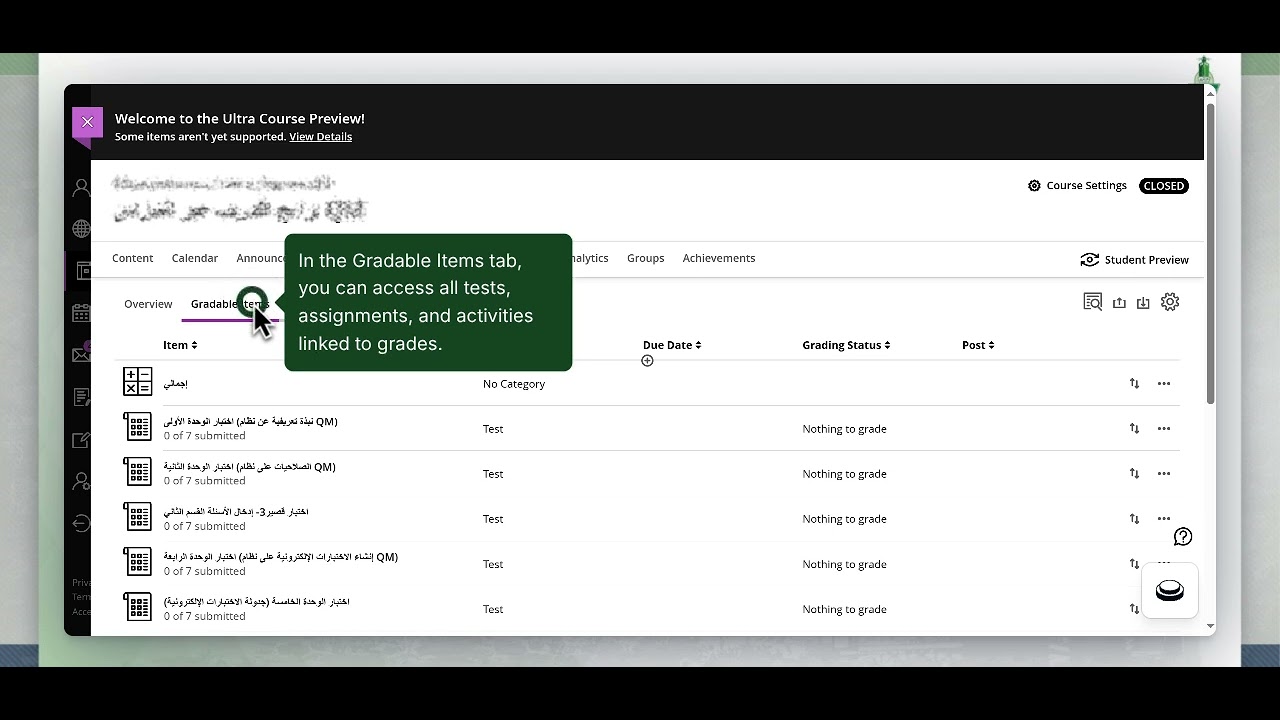
Task: Open the messages envelope icon in the sidebar
Action: (x=81, y=355)
